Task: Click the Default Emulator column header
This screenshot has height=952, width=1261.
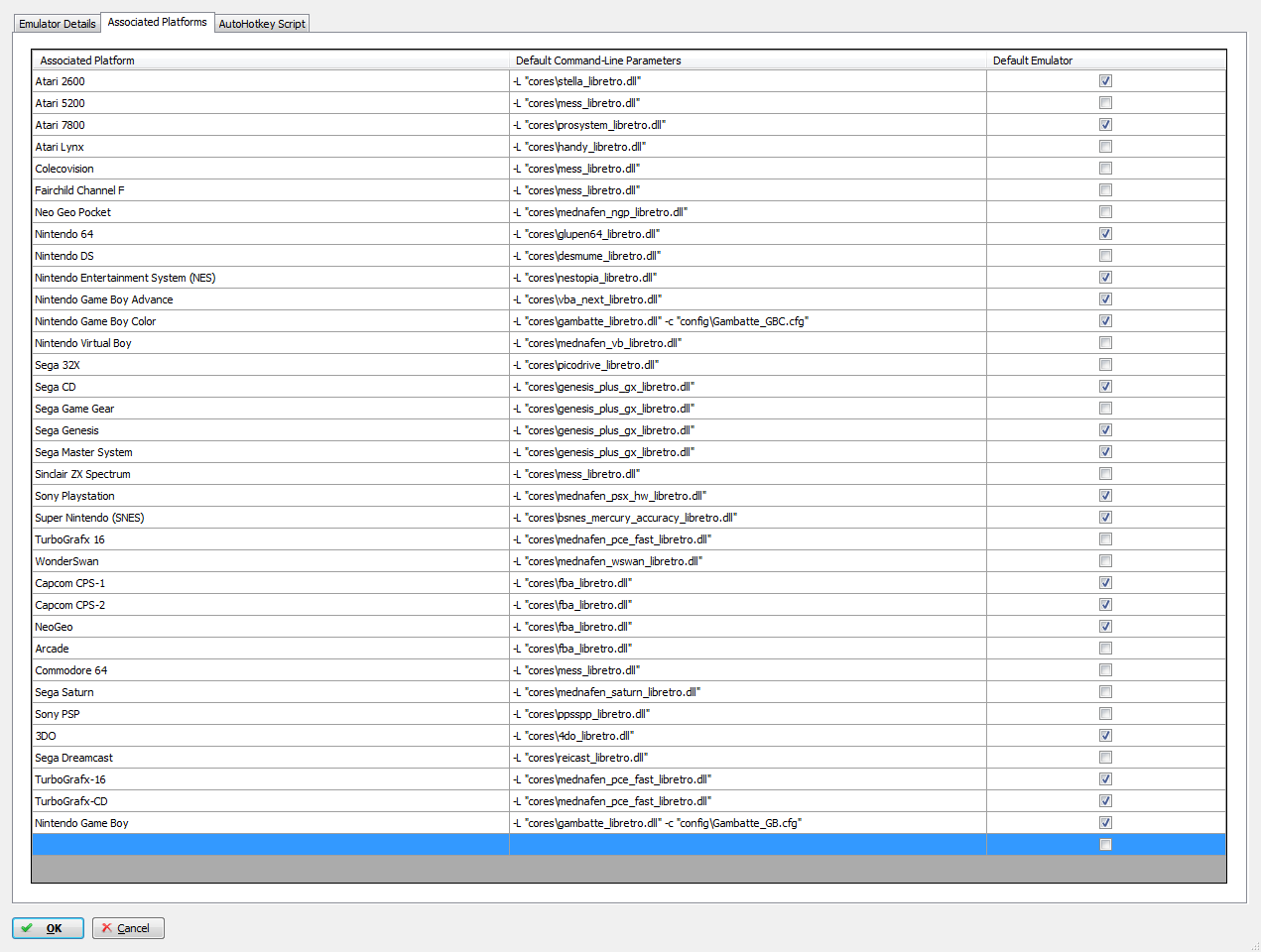Action: tap(1106, 60)
